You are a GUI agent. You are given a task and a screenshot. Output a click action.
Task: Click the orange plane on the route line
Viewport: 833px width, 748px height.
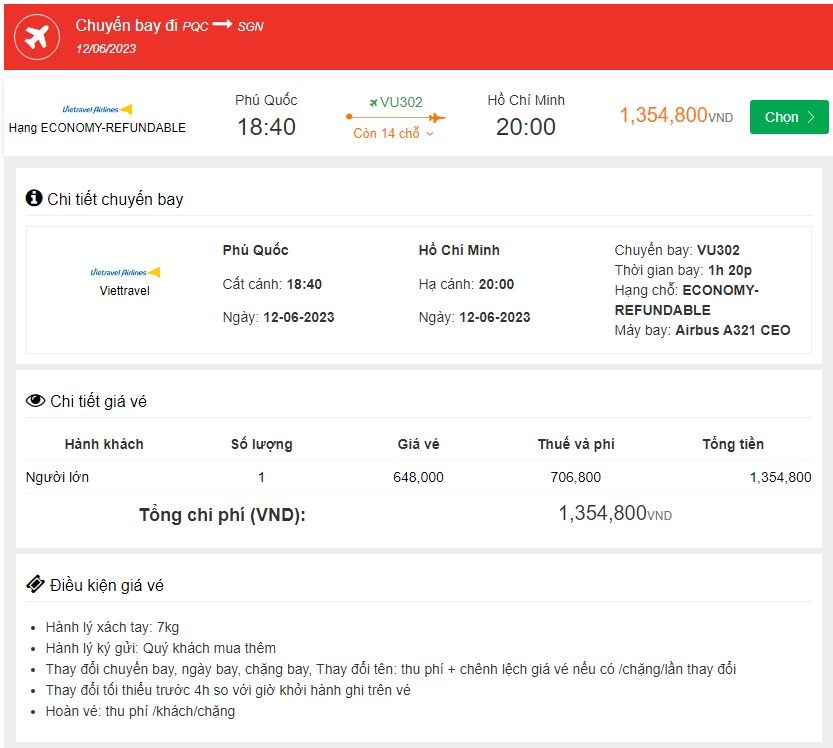(x=436, y=117)
